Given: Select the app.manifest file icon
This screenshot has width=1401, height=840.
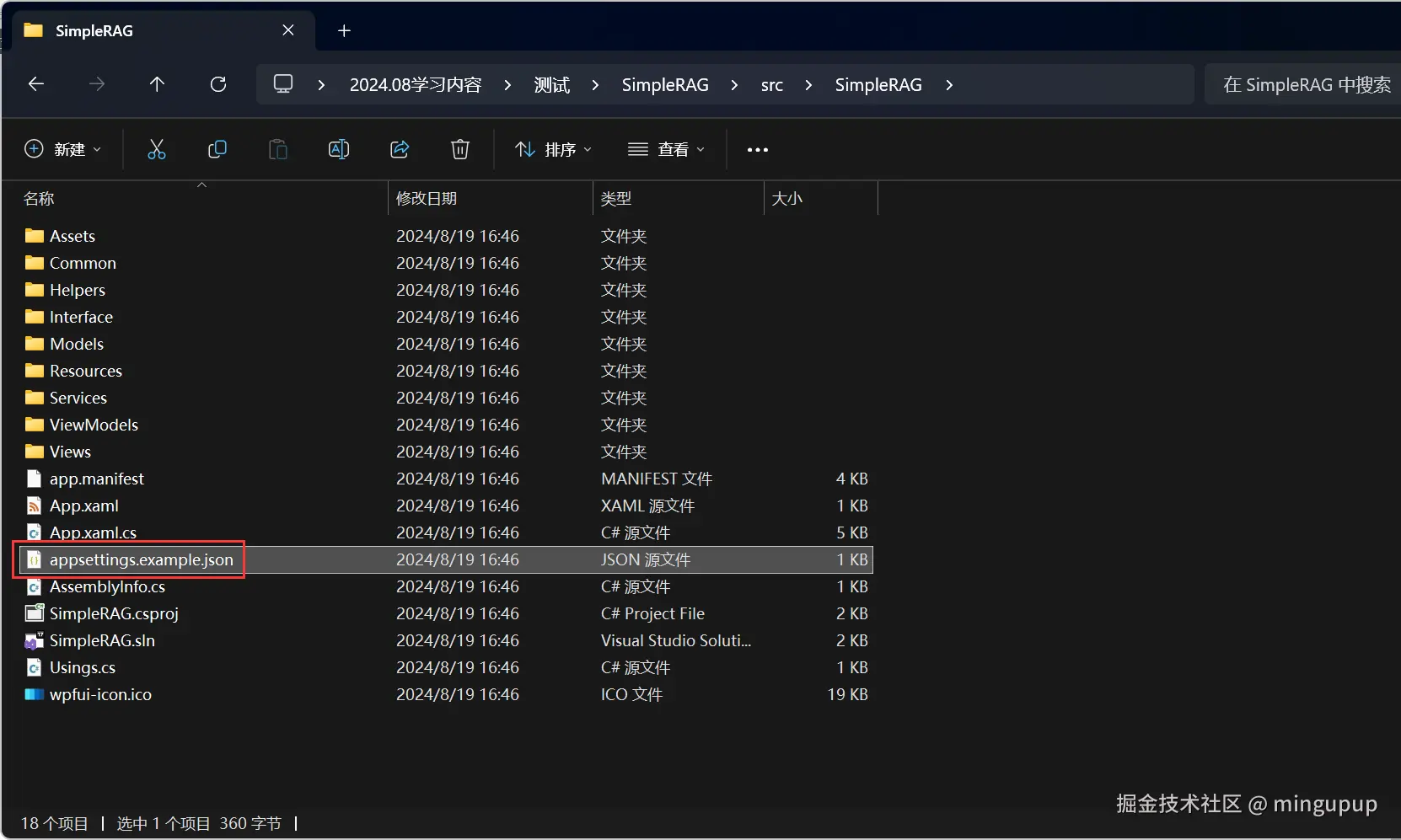Looking at the screenshot, I should (35, 479).
